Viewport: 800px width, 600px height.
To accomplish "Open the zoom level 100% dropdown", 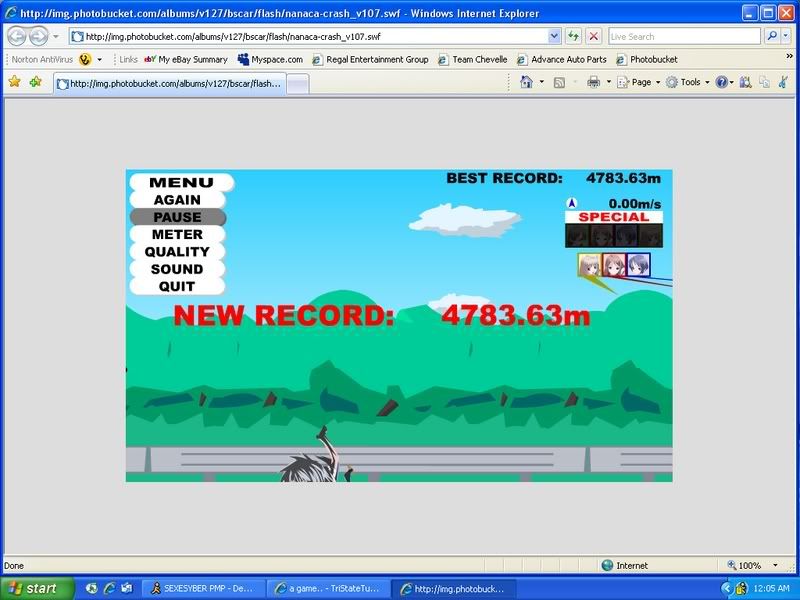I will pos(755,565).
